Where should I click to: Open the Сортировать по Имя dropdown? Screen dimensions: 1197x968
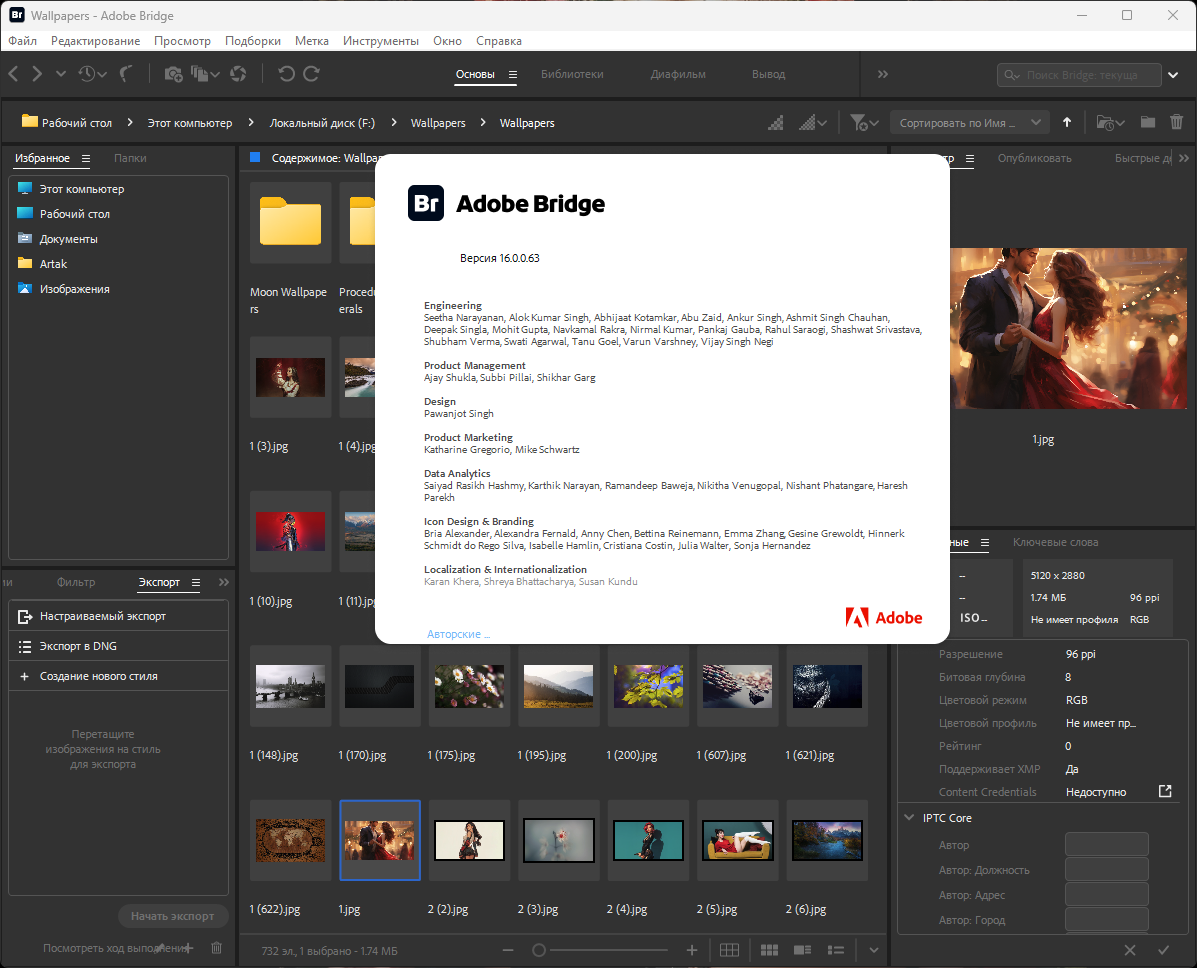coord(970,122)
